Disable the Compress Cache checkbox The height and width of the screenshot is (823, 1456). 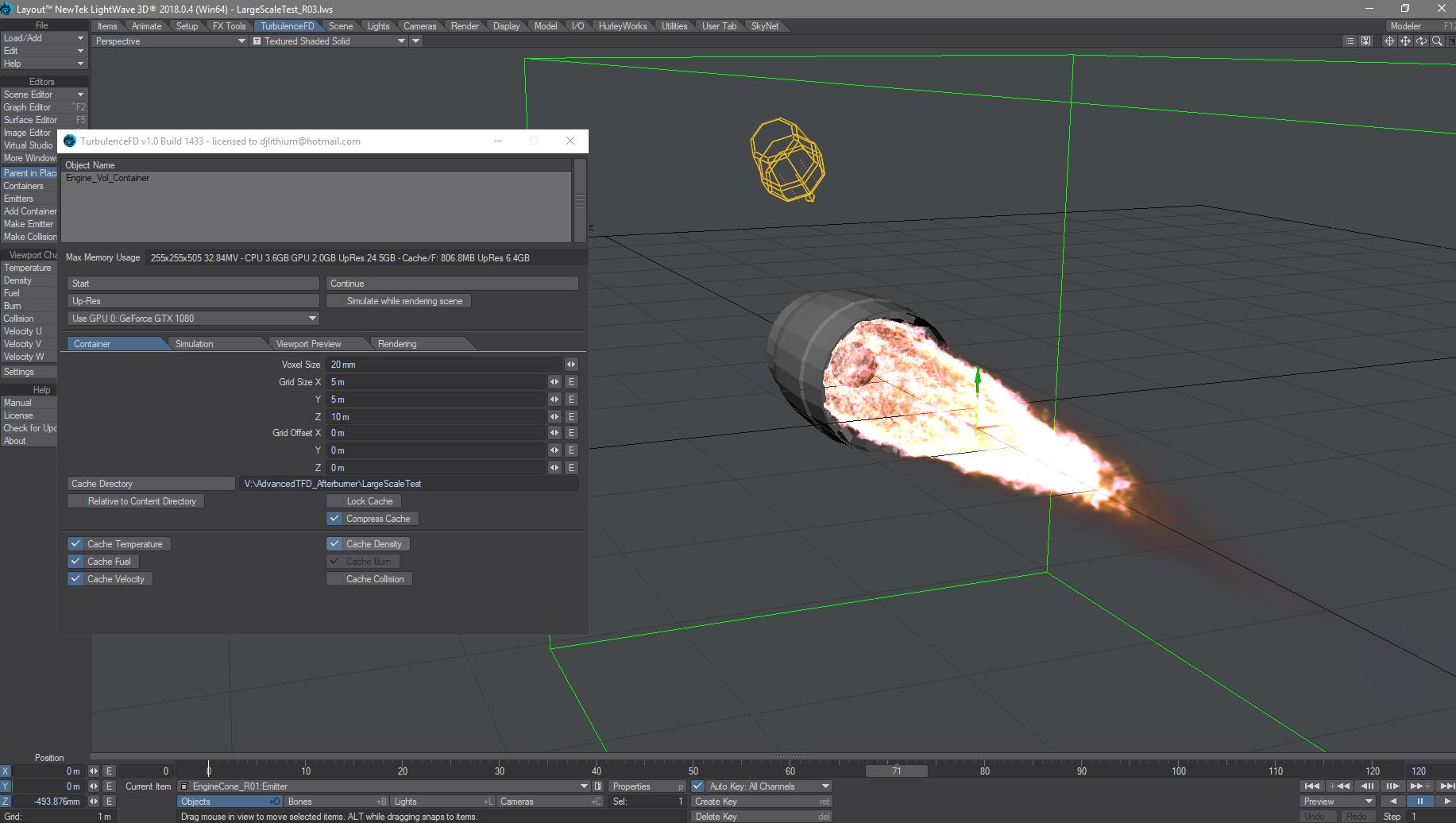(334, 519)
